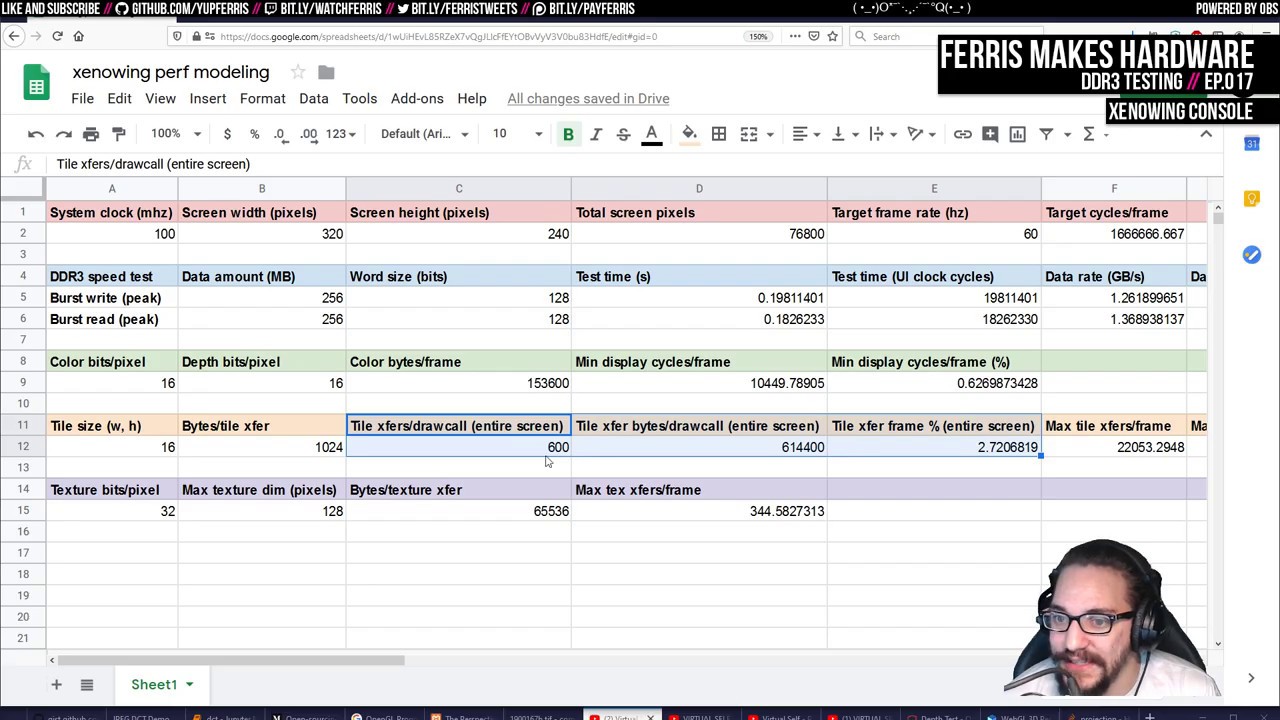Open the Functions sigma dropdown
This screenshot has width=1280, height=720.
coord(1096,134)
